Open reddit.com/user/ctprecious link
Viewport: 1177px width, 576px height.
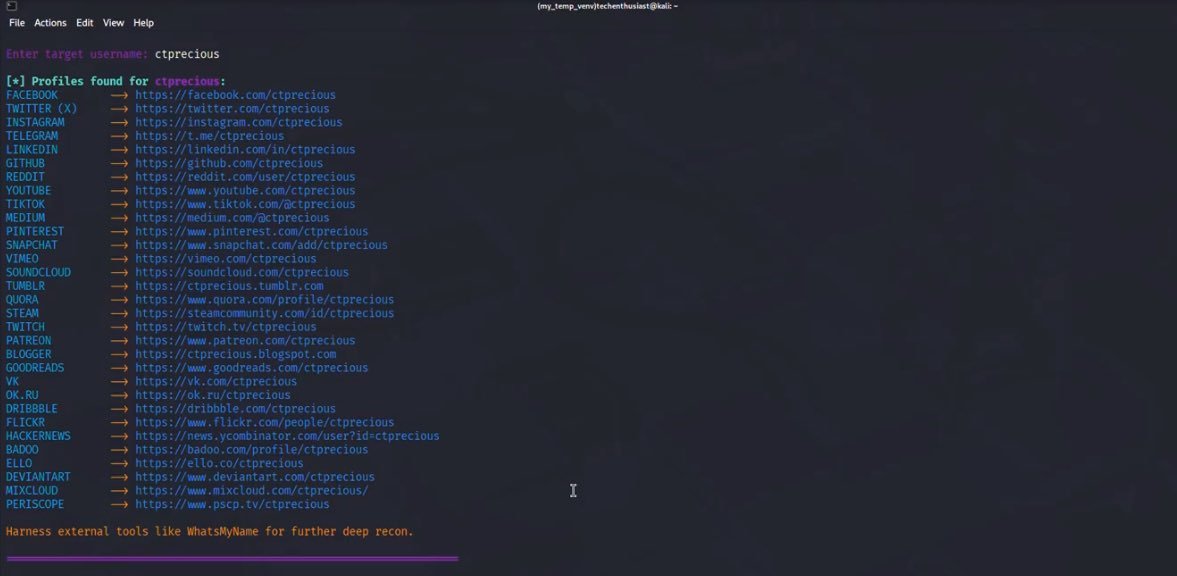click(x=245, y=177)
